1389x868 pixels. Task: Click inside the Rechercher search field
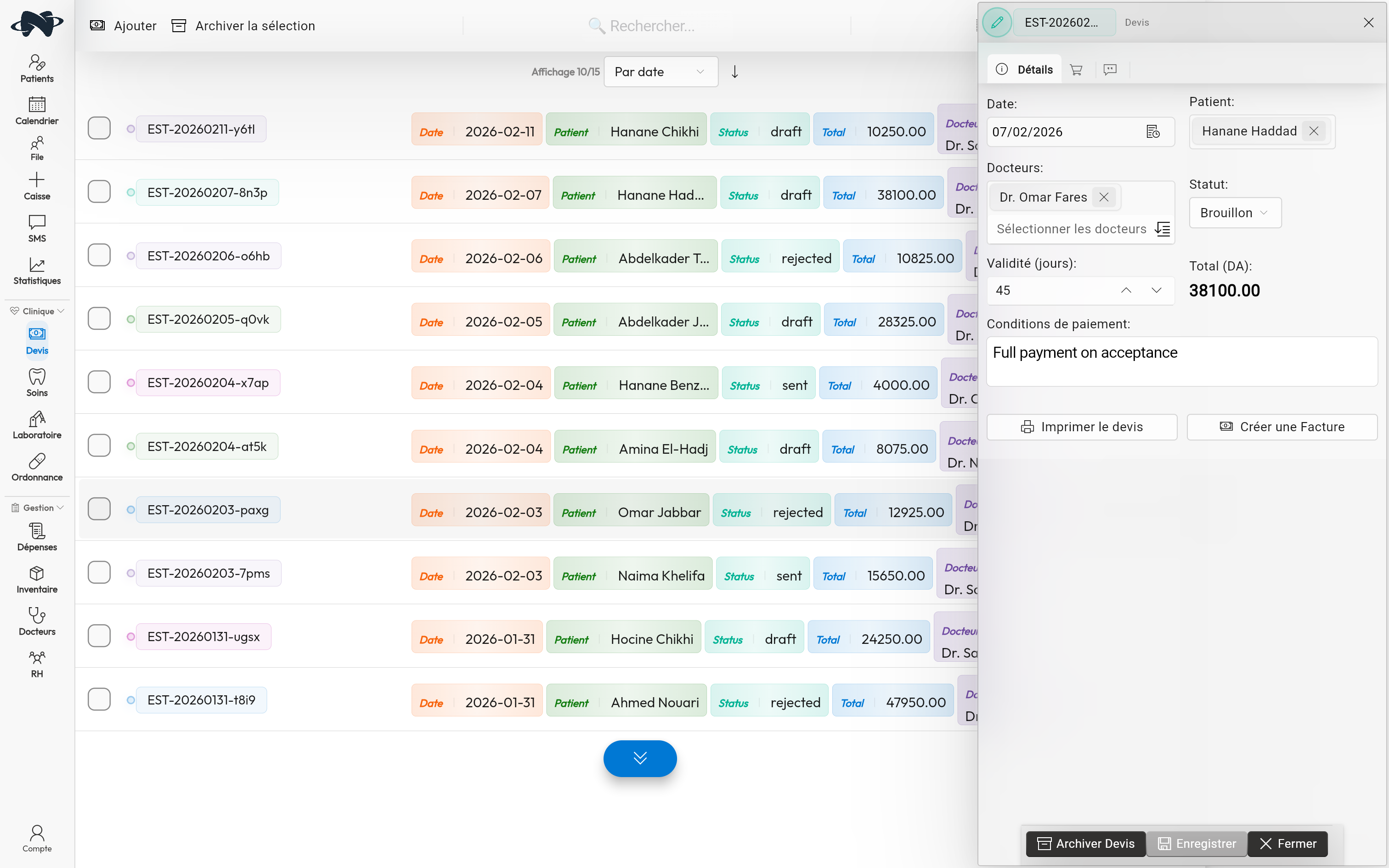click(x=689, y=26)
